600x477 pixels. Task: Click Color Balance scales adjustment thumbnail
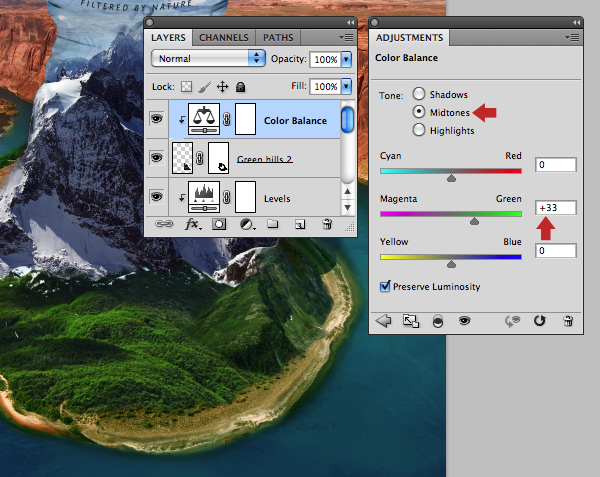coord(204,119)
